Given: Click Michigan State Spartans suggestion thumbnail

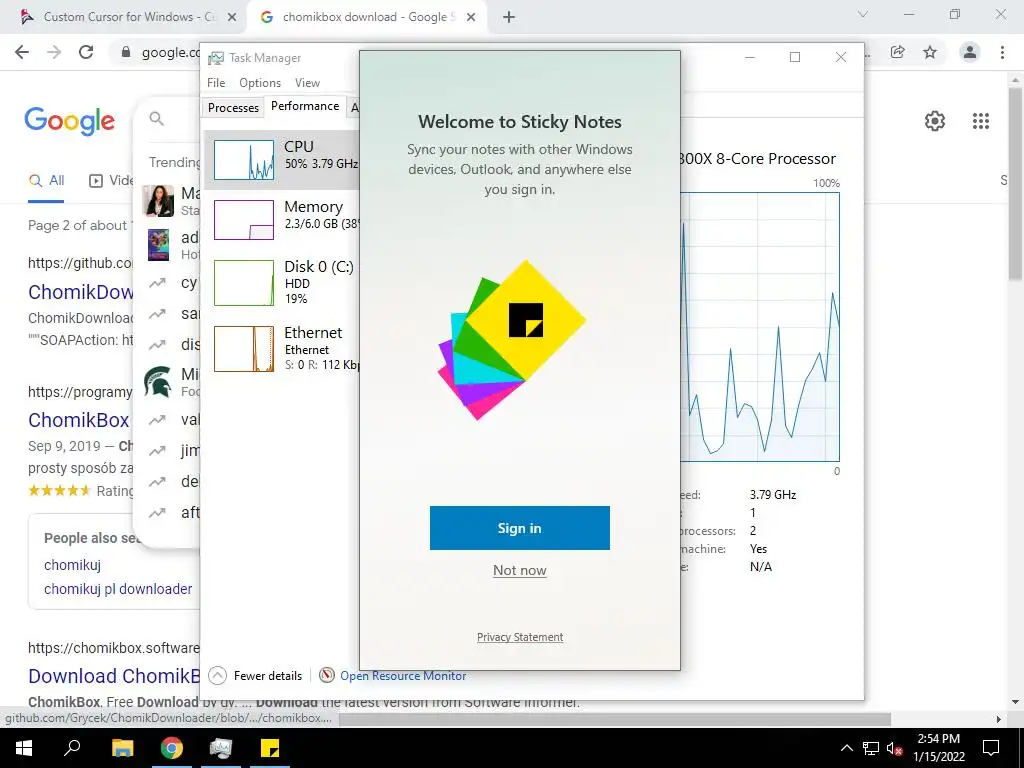Looking at the screenshot, I should pyautogui.click(x=158, y=381).
